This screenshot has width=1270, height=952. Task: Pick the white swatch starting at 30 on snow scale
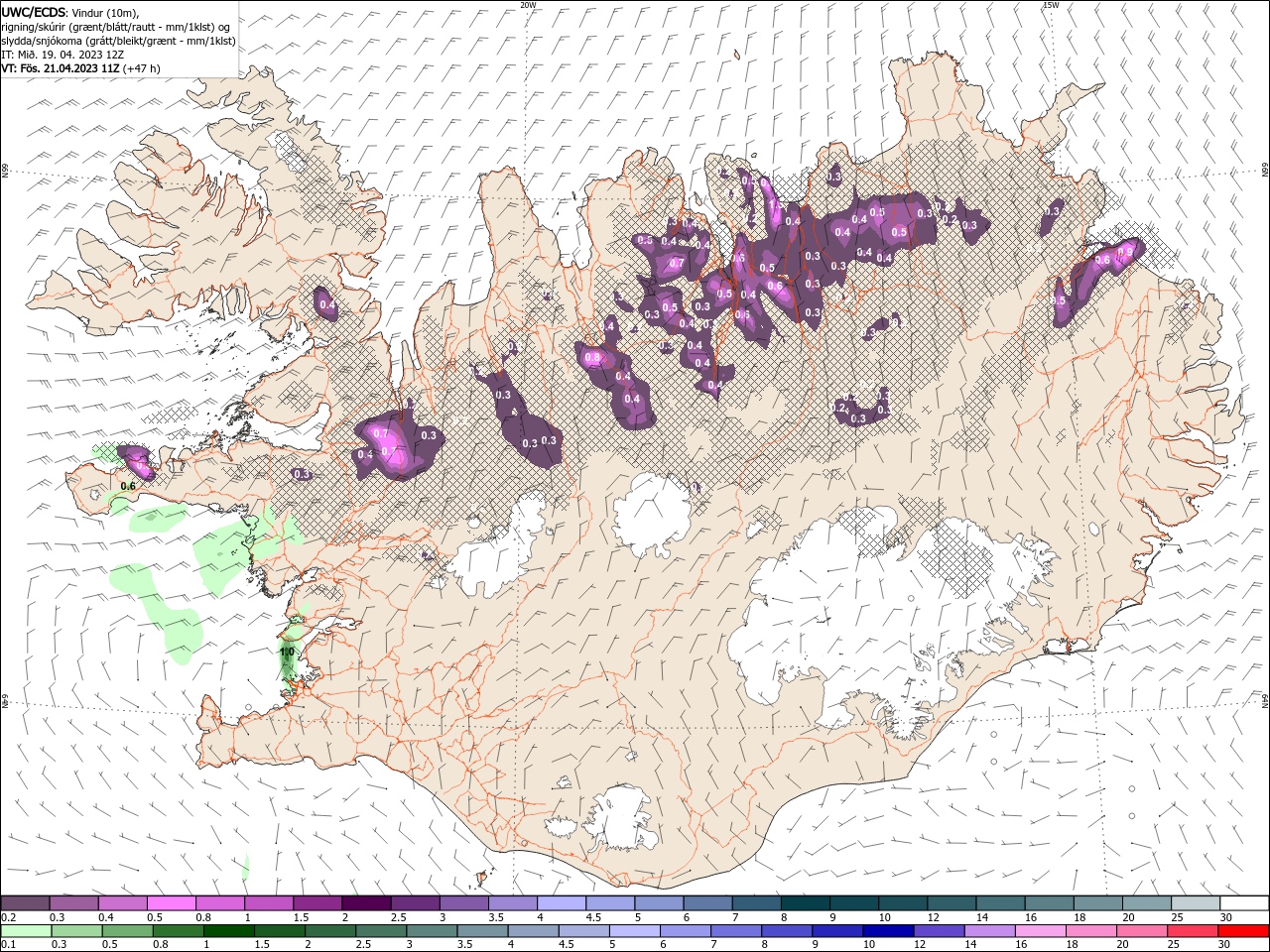tap(1244, 903)
